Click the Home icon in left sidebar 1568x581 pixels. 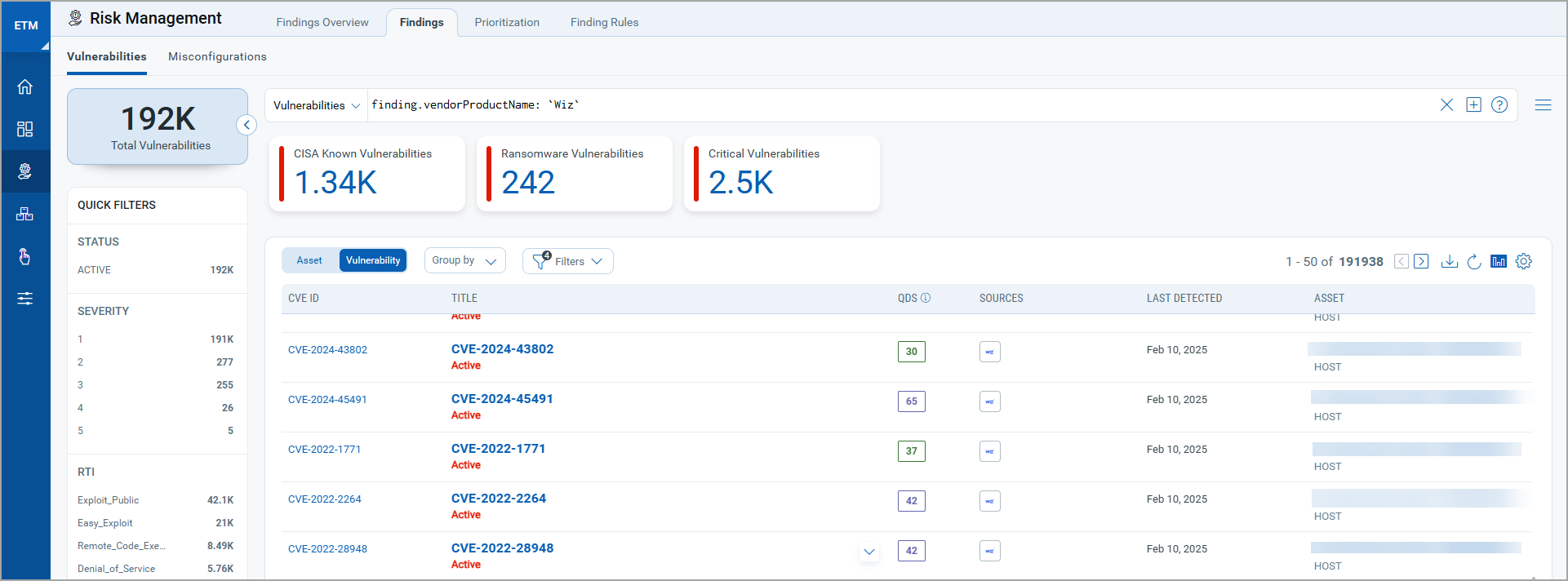pos(25,86)
